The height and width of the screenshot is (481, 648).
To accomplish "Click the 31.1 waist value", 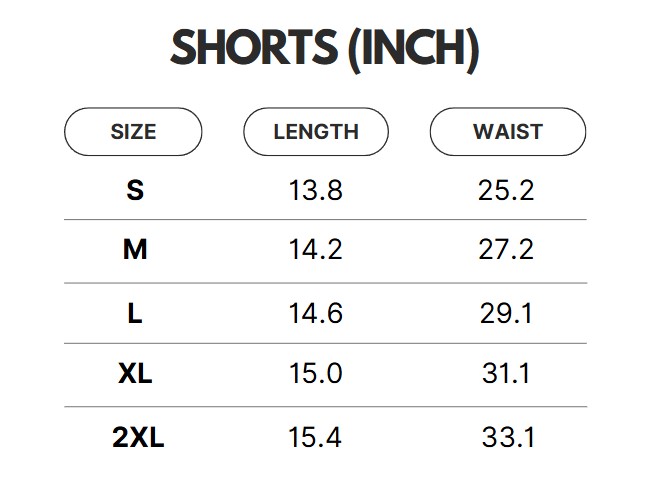I will 506,374.
